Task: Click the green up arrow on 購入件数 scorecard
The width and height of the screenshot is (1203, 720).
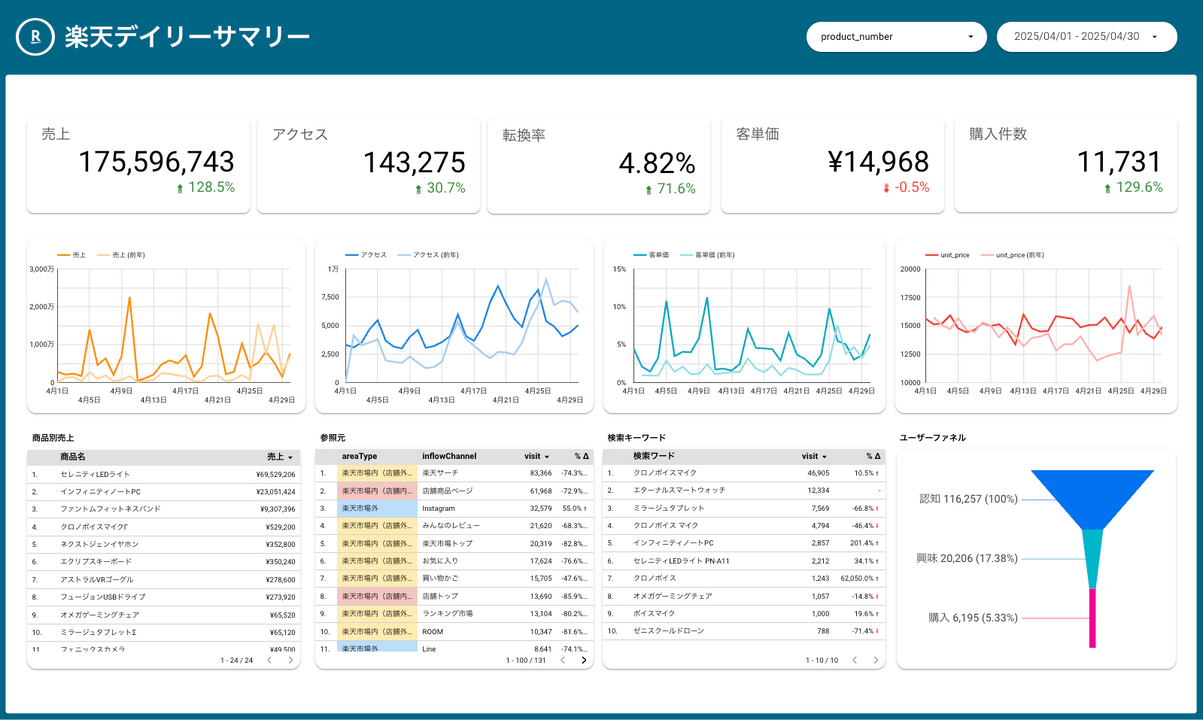Action: point(1107,188)
